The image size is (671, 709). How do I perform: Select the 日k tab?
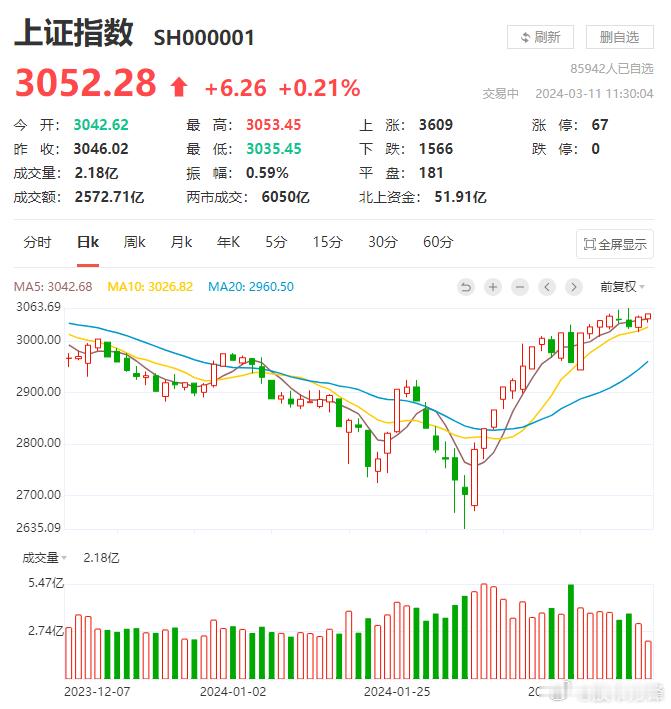pos(88,243)
